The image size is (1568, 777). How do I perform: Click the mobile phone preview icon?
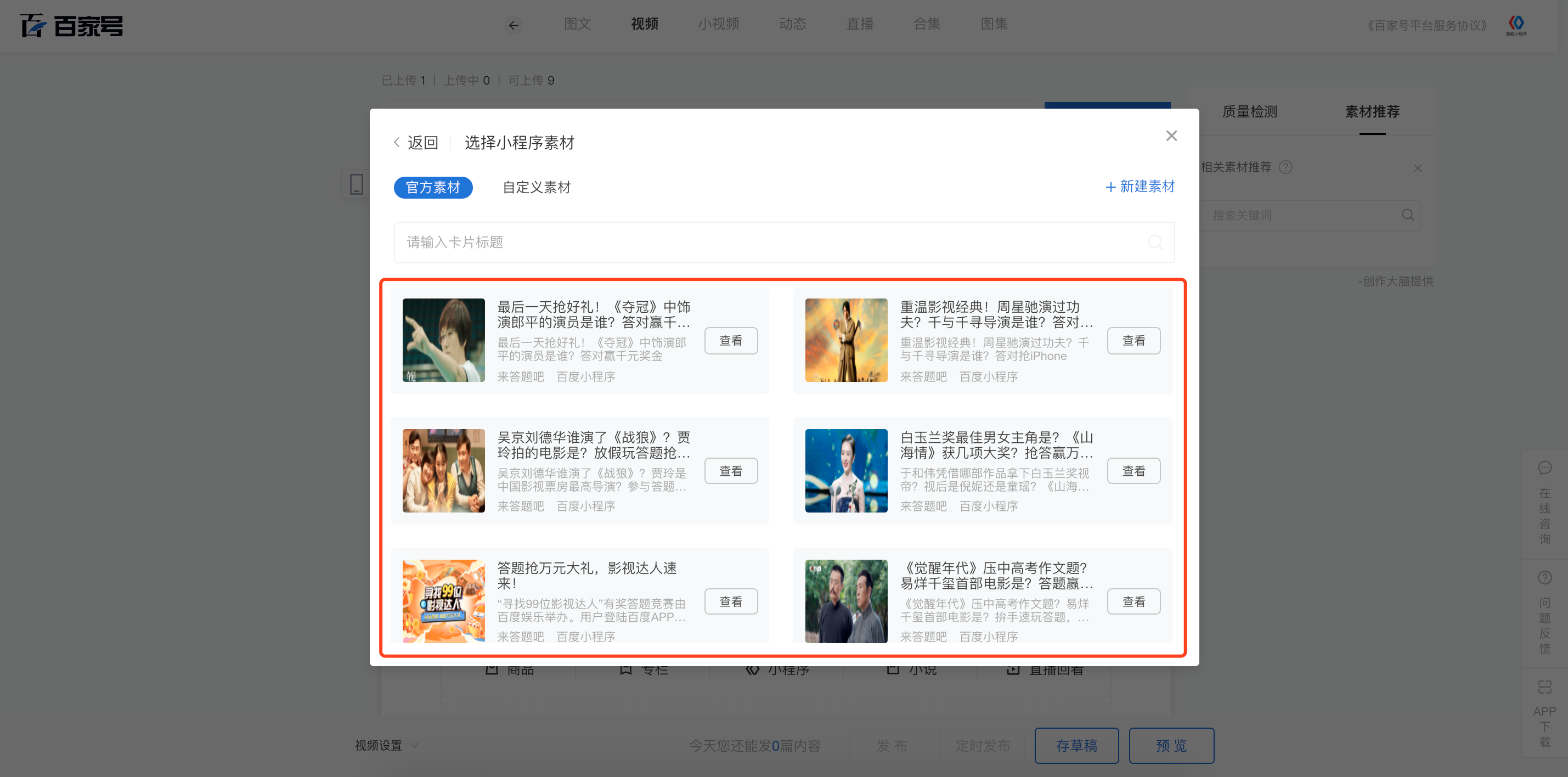point(356,184)
